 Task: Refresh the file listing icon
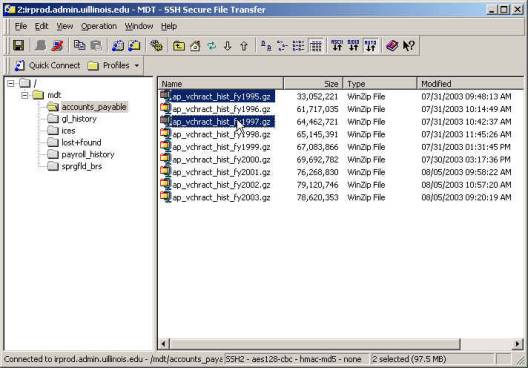tap(211, 45)
